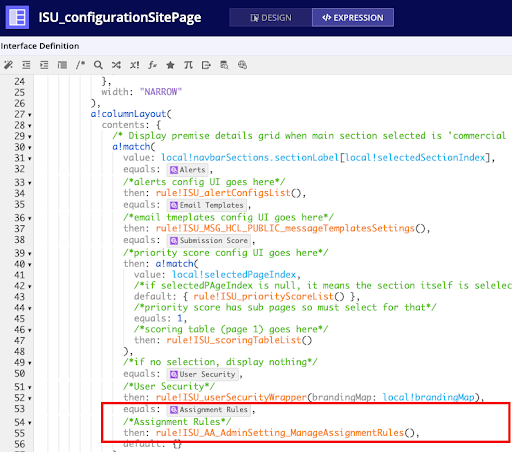
Task: Switch to the EXPRESSION mode tab
Action: click(x=353, y=18)
